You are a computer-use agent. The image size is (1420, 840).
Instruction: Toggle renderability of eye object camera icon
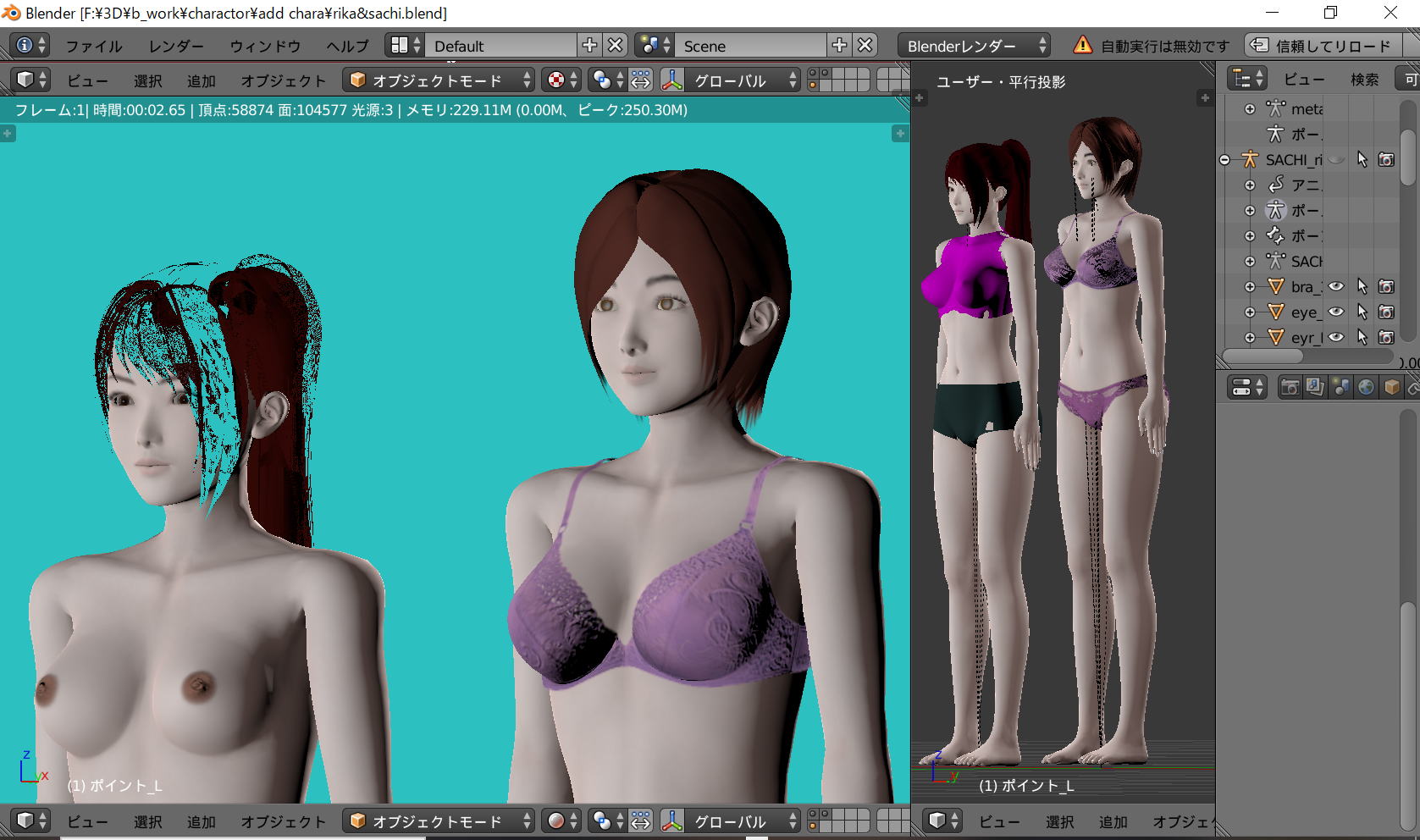(1386, 312)
